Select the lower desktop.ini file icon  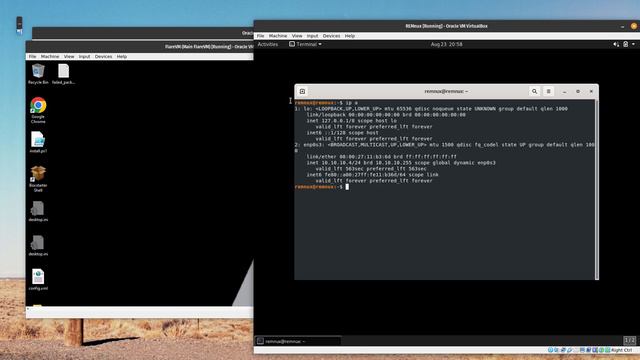pos(38,245)
